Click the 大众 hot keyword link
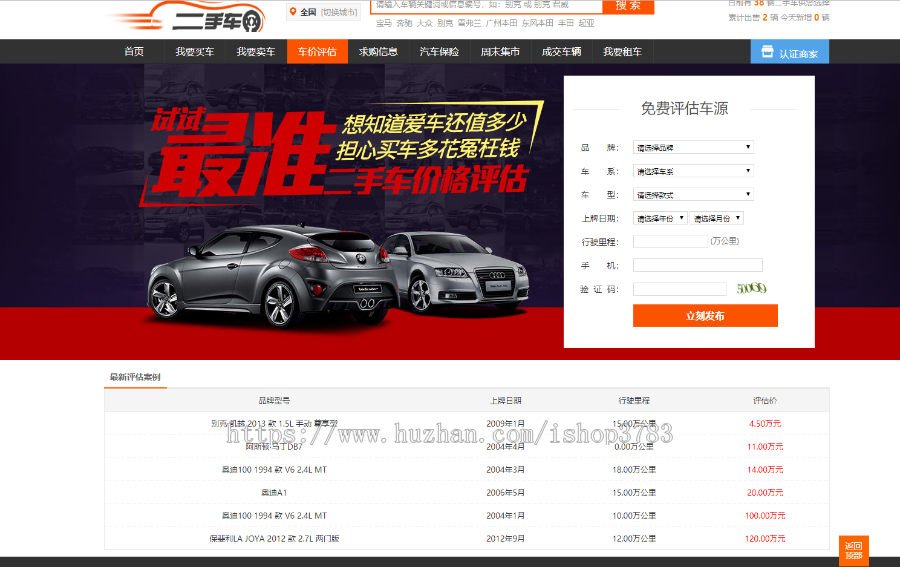The width and height of the screenshot is (900, 567). point(425,24)
